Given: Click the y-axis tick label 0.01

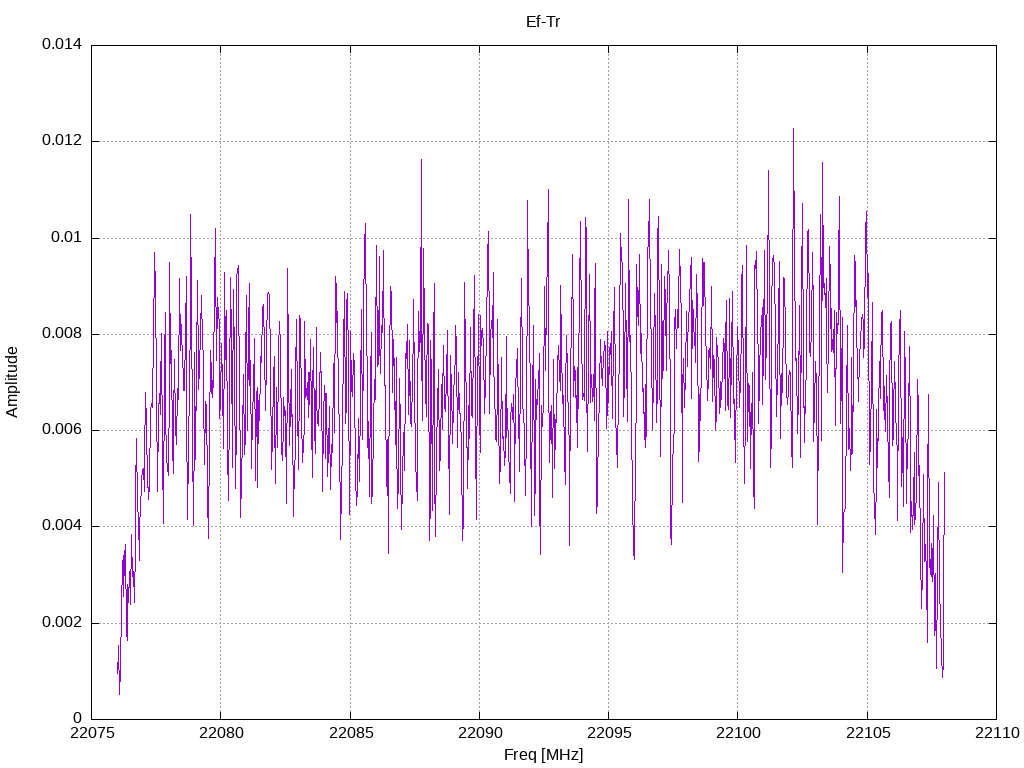Looking at the screenshot, I should coord(67,237).
